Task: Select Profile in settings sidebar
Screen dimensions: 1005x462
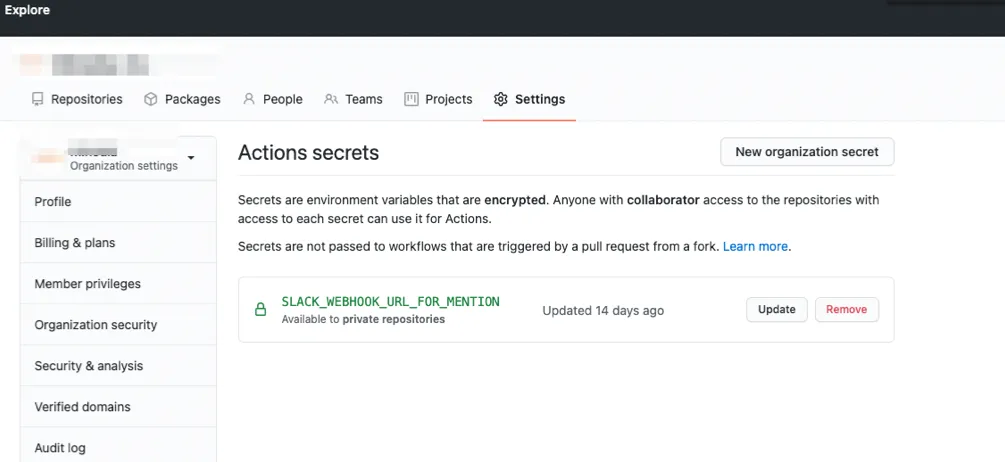Action: (x=53, y=202)
